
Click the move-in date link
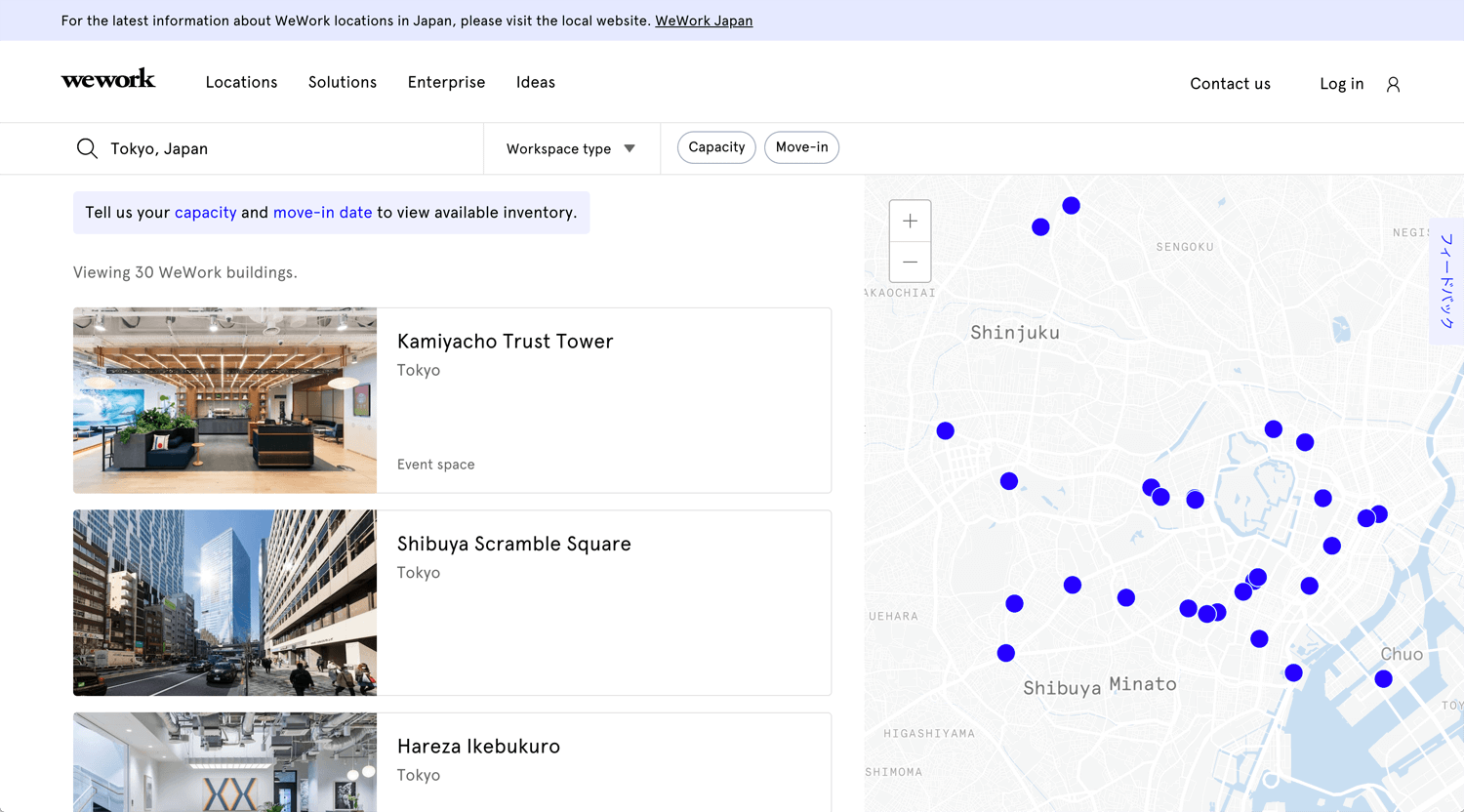tap(322, 212)
